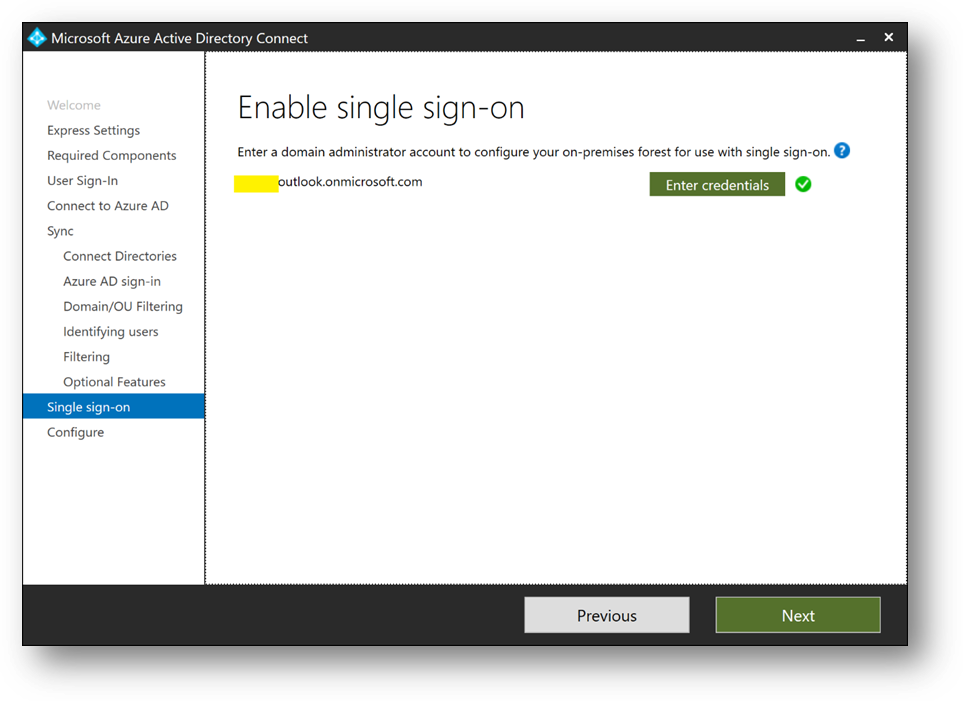Select Welcome in the sidebar
Screen dimensions: 963x701
[x=74, y=105]
